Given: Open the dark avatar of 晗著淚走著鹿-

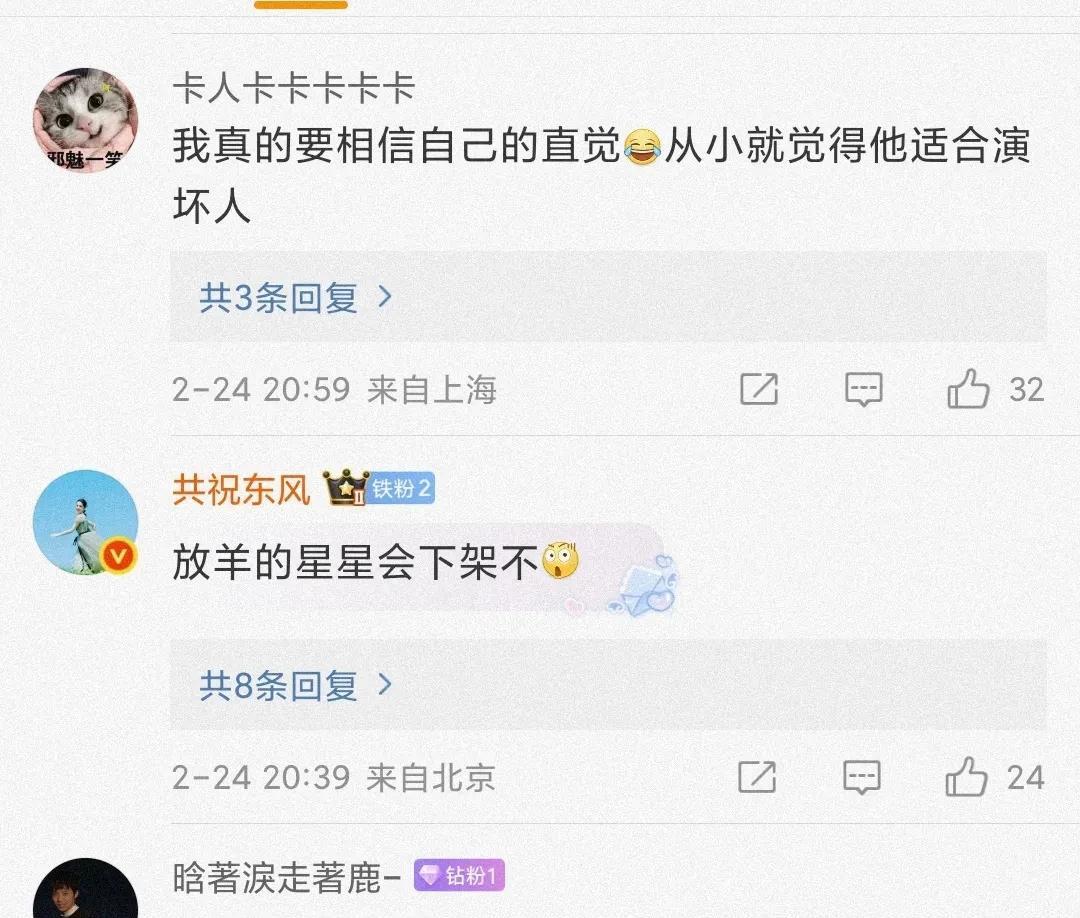Looking at the screenshot, I should (85, 888).
